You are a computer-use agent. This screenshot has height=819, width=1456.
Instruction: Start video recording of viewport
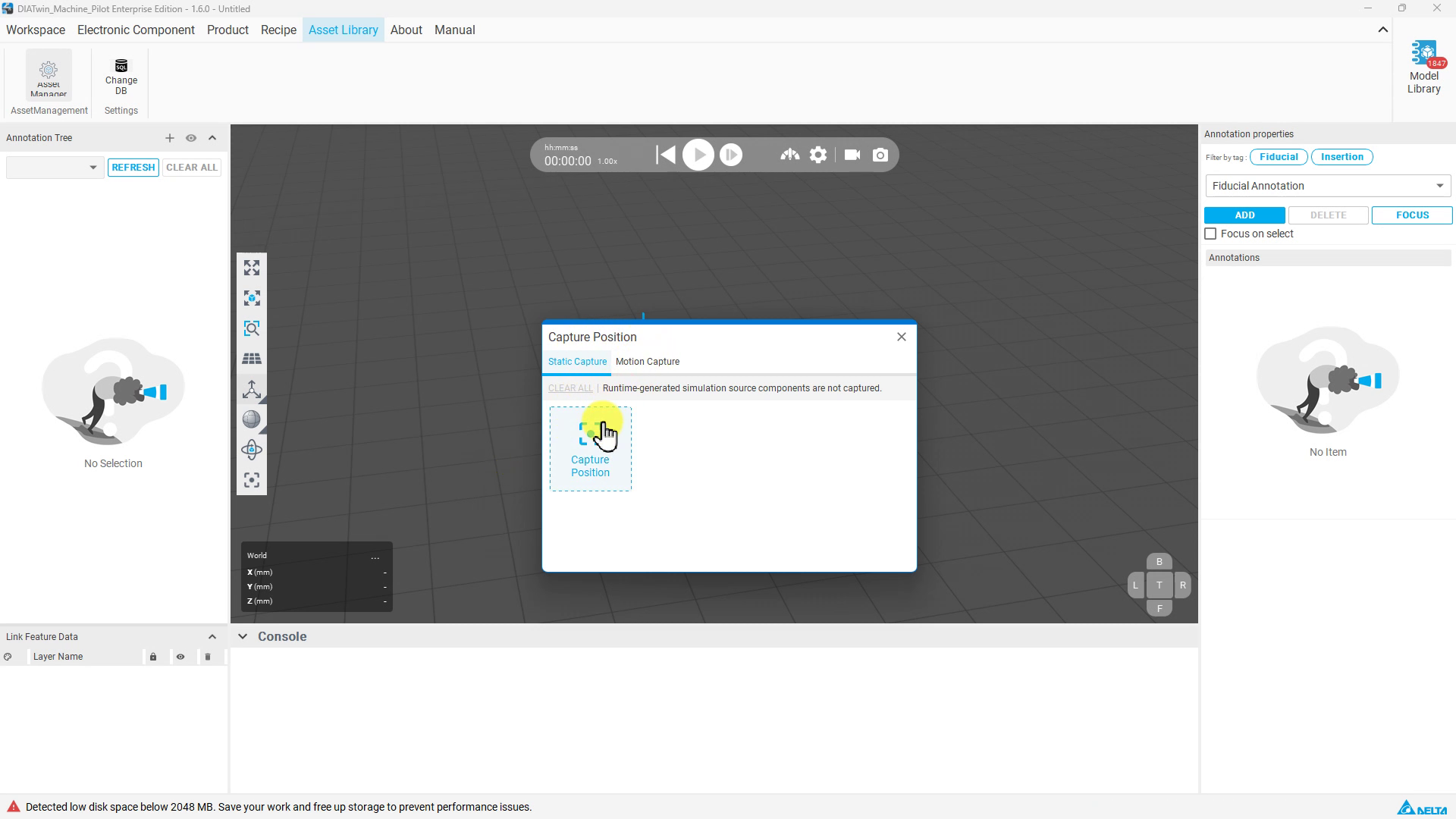tap(852, 155)
